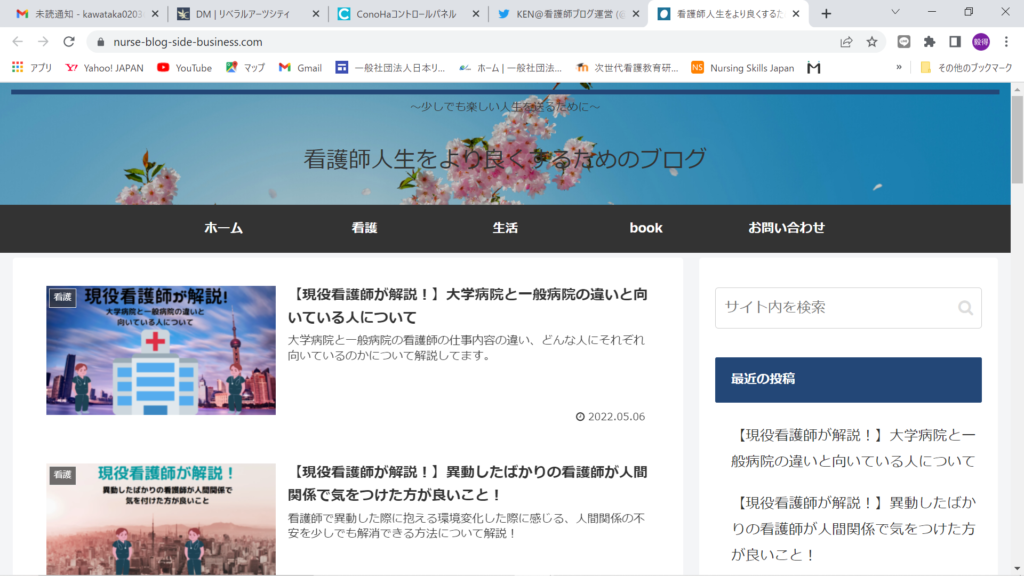Click the tagline ～少しでも楽しい人生を送るために～
This screenshot has height=576, width=1024.
(505, 106)
